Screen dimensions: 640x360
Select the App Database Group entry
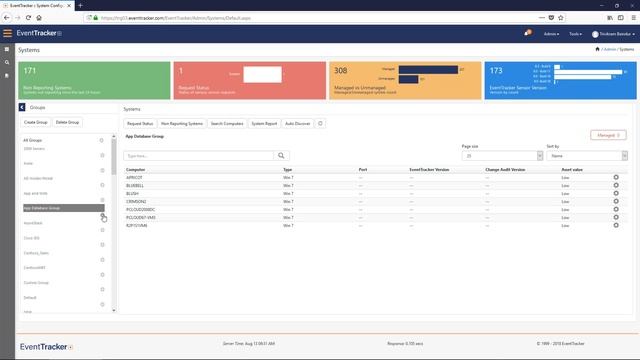[x=64, y=208]
